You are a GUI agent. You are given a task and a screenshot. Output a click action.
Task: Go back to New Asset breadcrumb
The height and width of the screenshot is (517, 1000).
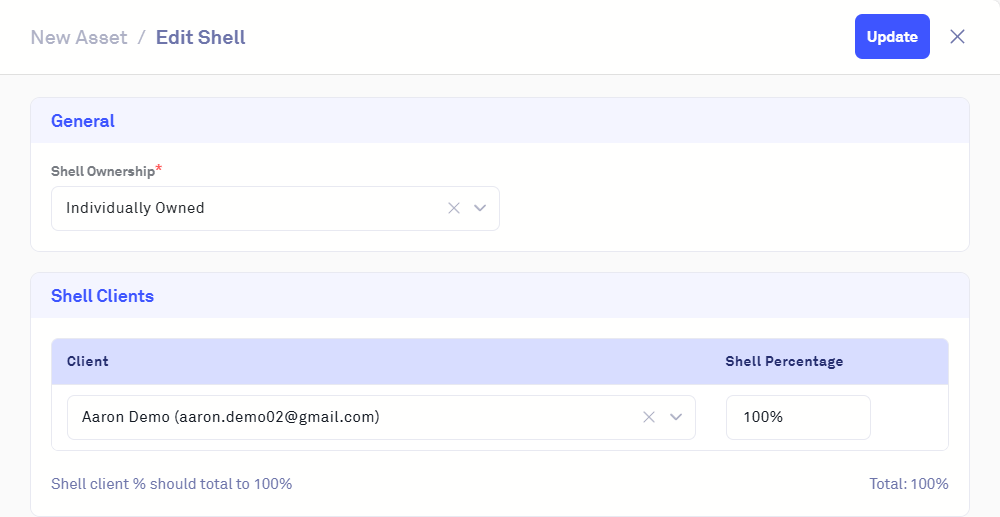point(79,38)
